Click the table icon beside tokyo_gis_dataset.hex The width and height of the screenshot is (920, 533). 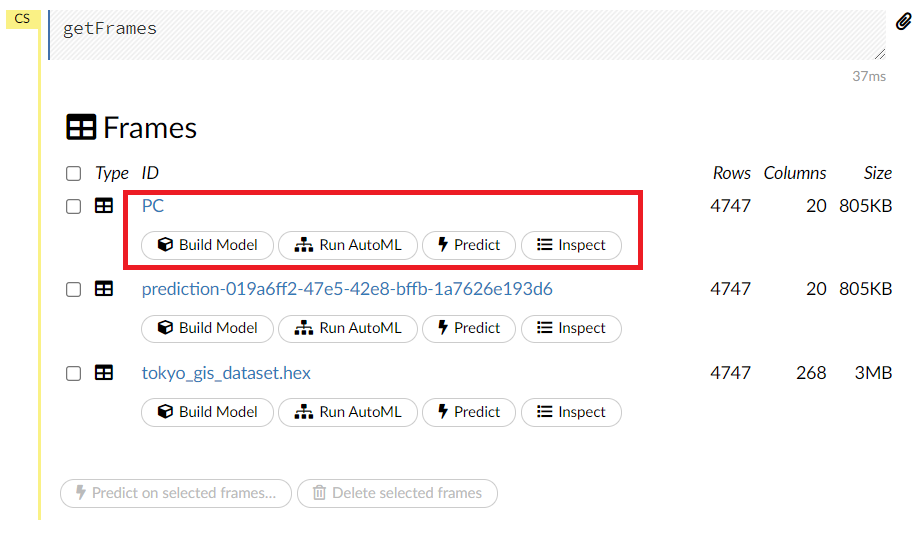pos(104,373)
